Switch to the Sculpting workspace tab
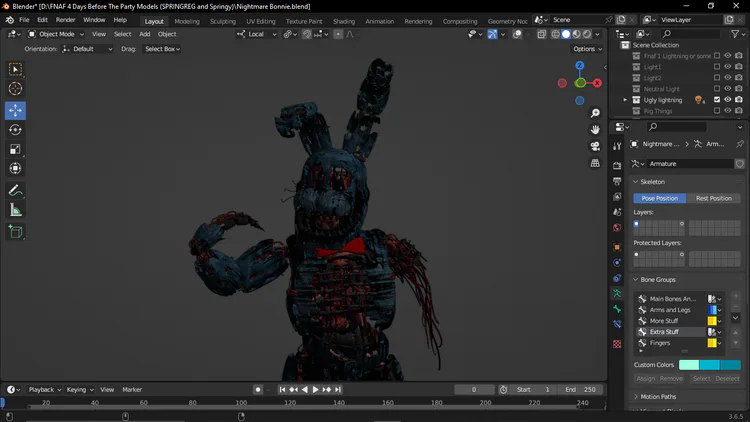Image resolution: width=750 pixels, height=422 pixels. point(223,21)
